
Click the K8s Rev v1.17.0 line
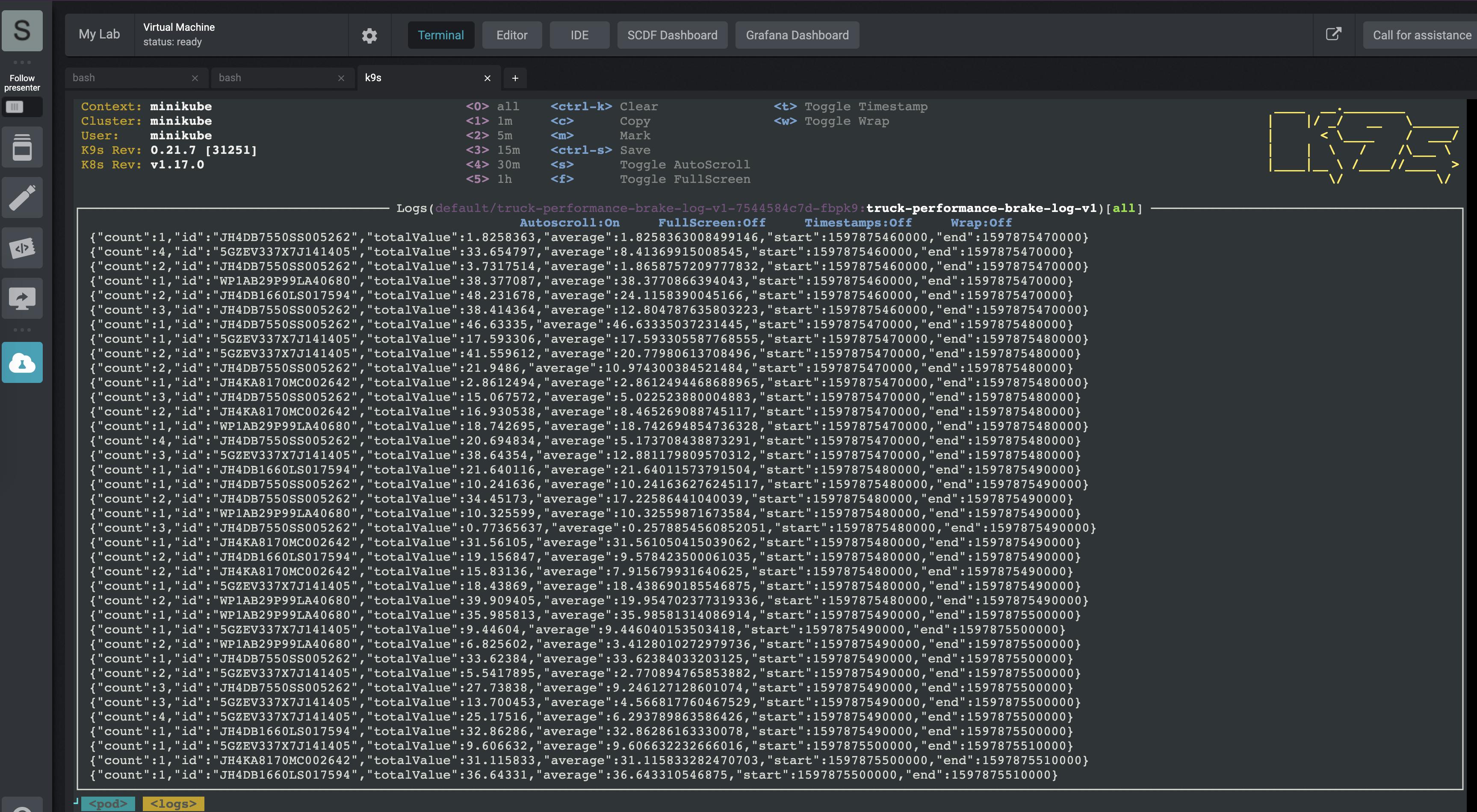pos(142,165)
